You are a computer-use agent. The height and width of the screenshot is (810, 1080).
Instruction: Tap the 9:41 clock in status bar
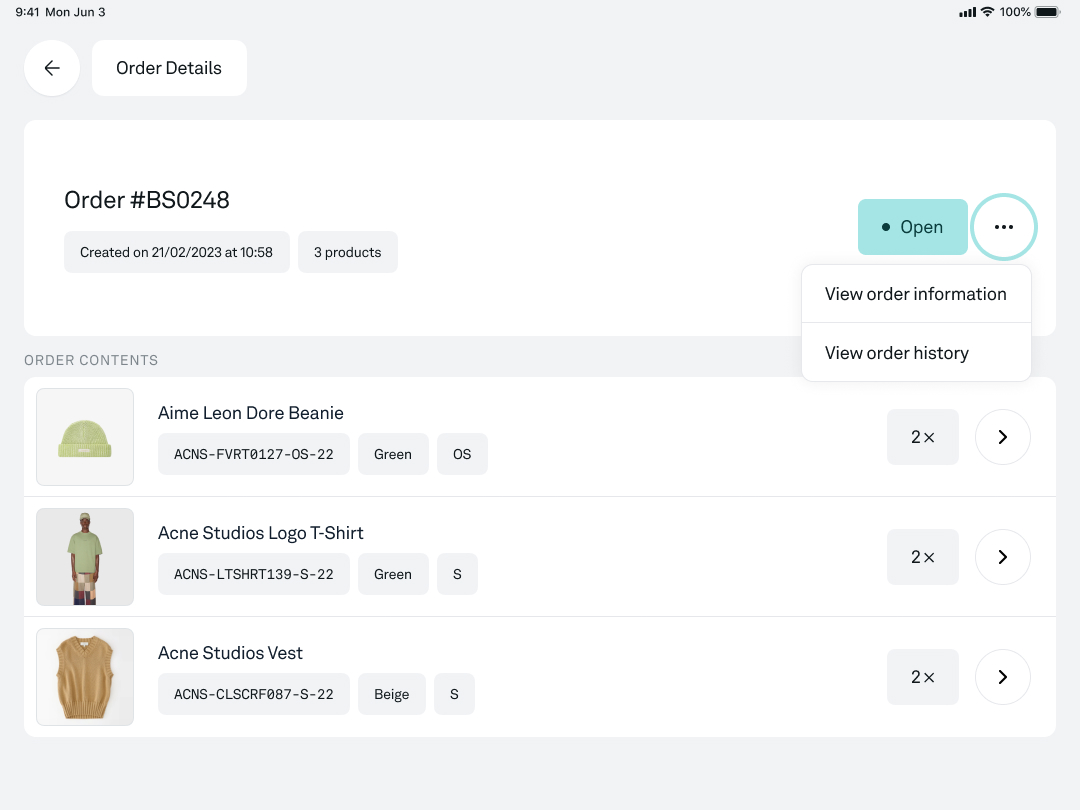(x=28, y=12)
